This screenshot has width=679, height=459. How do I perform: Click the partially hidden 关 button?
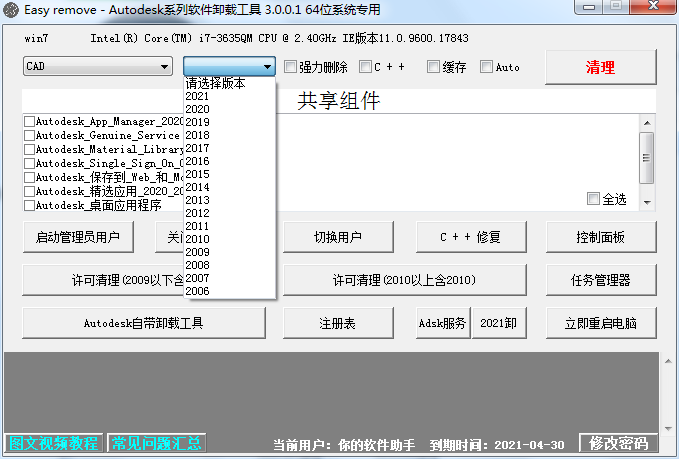pos(170,237)
